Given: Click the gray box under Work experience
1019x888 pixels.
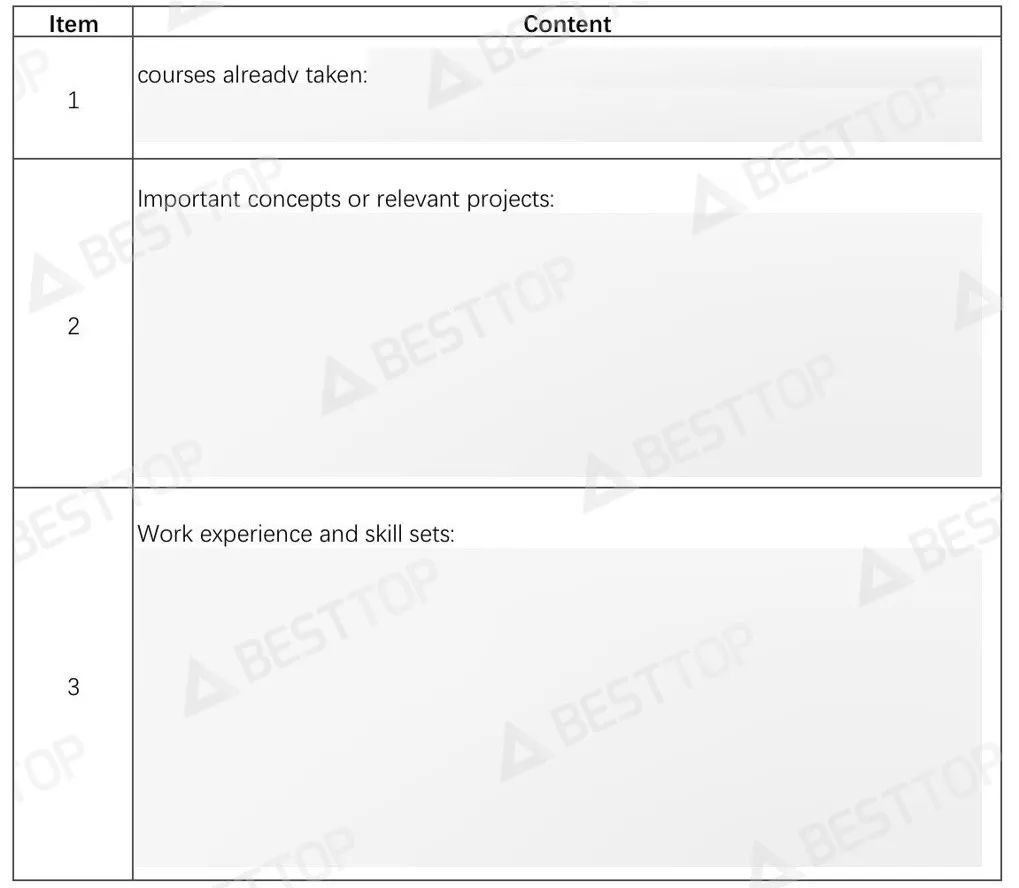Looking at the screenshot, I should [x=558, y=707].
